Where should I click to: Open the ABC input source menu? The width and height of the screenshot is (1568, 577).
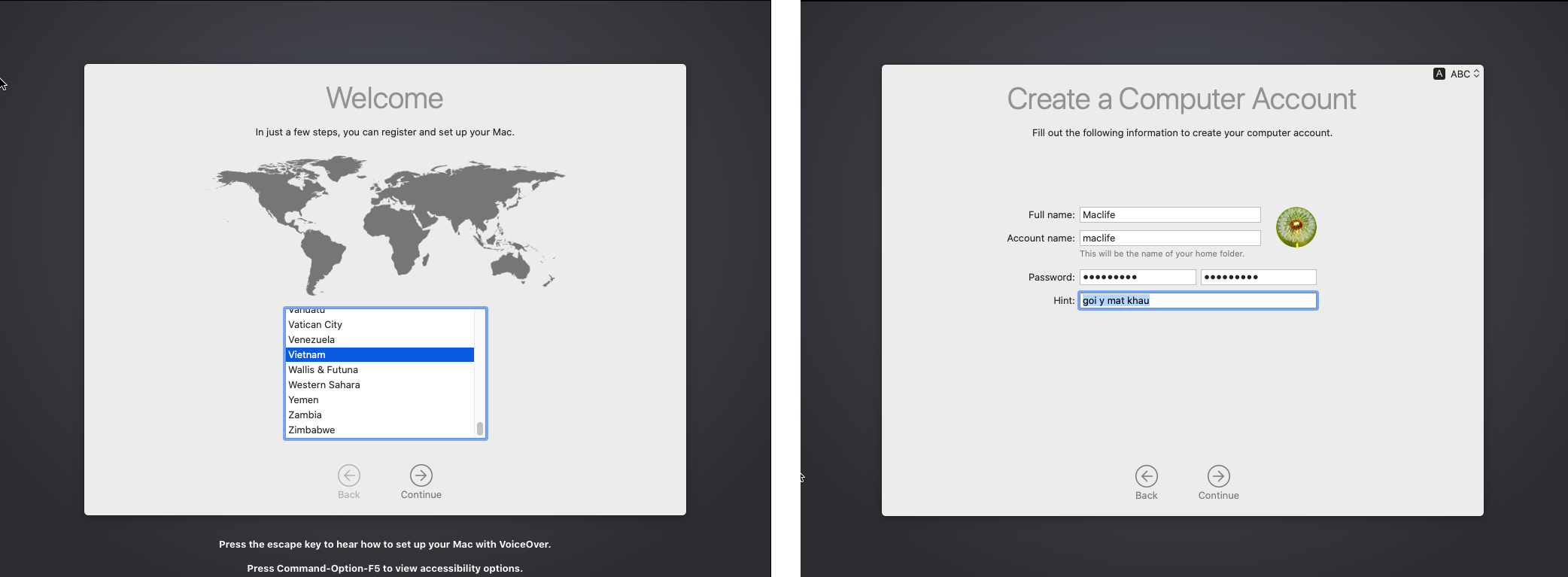[1464, 74]
